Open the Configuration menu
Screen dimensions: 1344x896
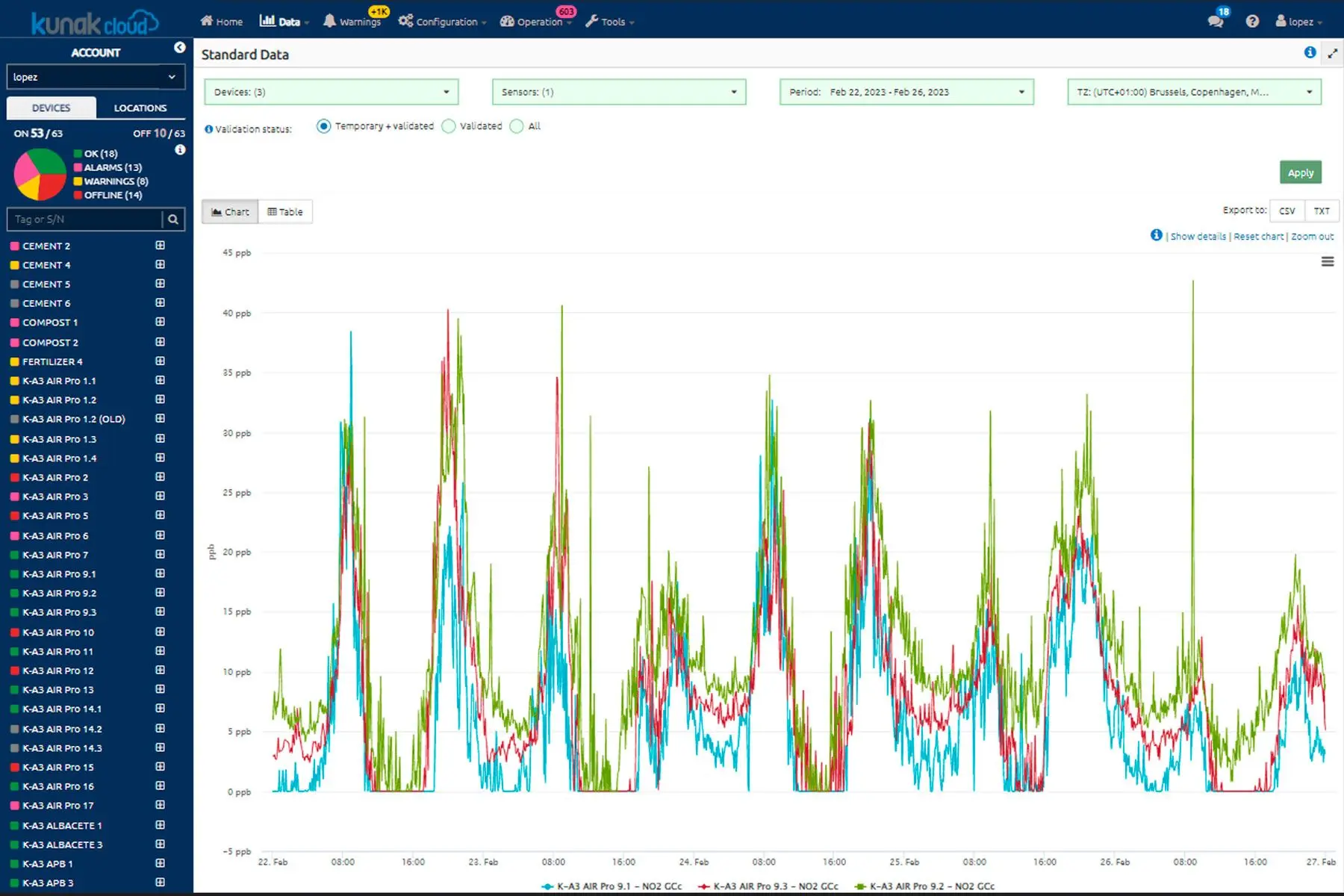coord(443,22)
